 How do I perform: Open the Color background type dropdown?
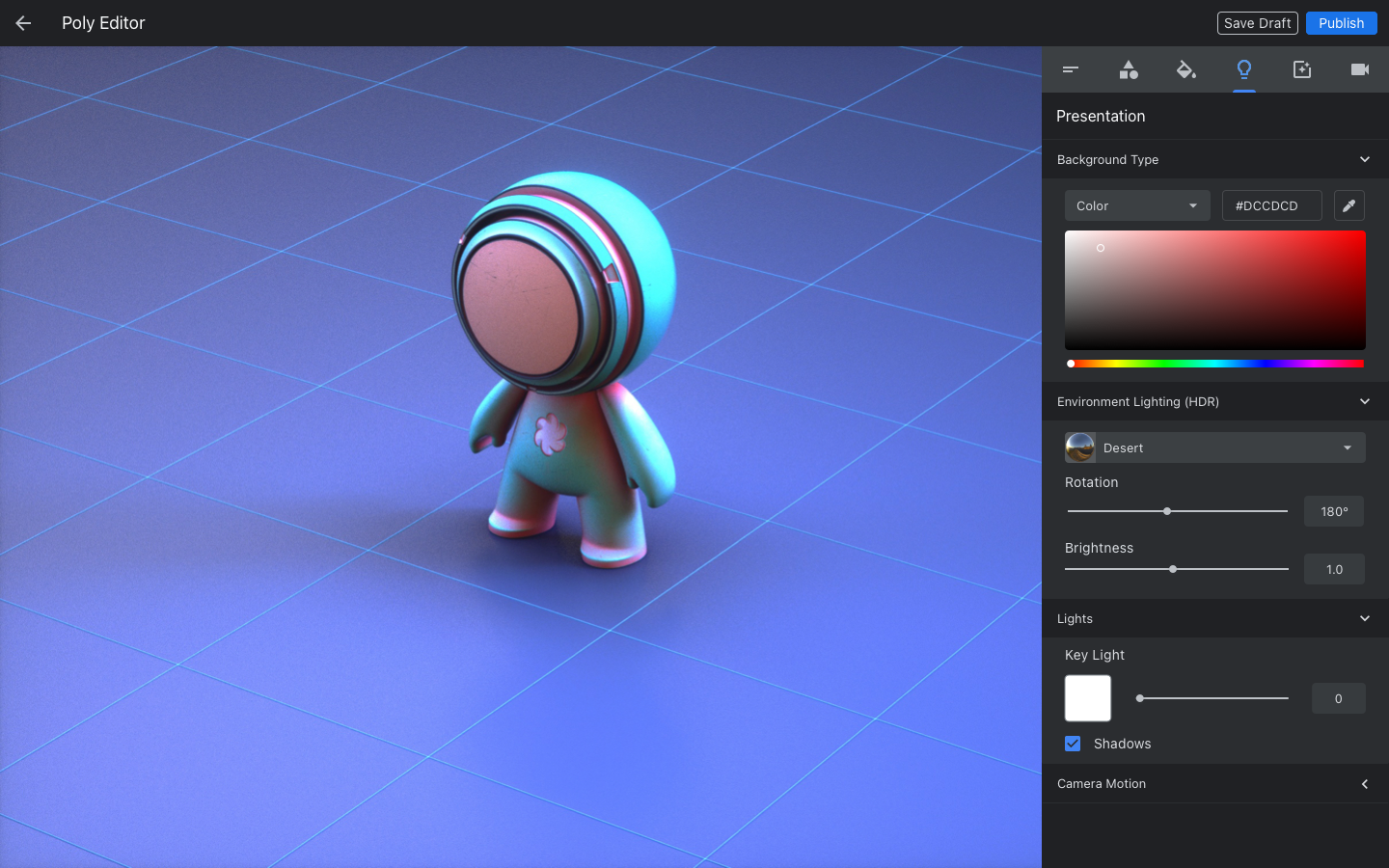1137,205
